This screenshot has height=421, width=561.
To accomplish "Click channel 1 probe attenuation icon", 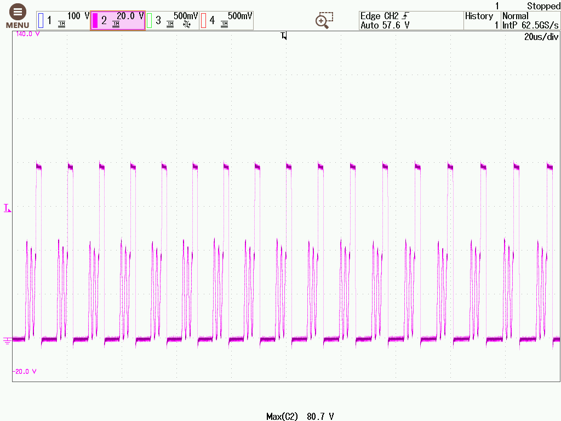I will click(x=62, y=24).
